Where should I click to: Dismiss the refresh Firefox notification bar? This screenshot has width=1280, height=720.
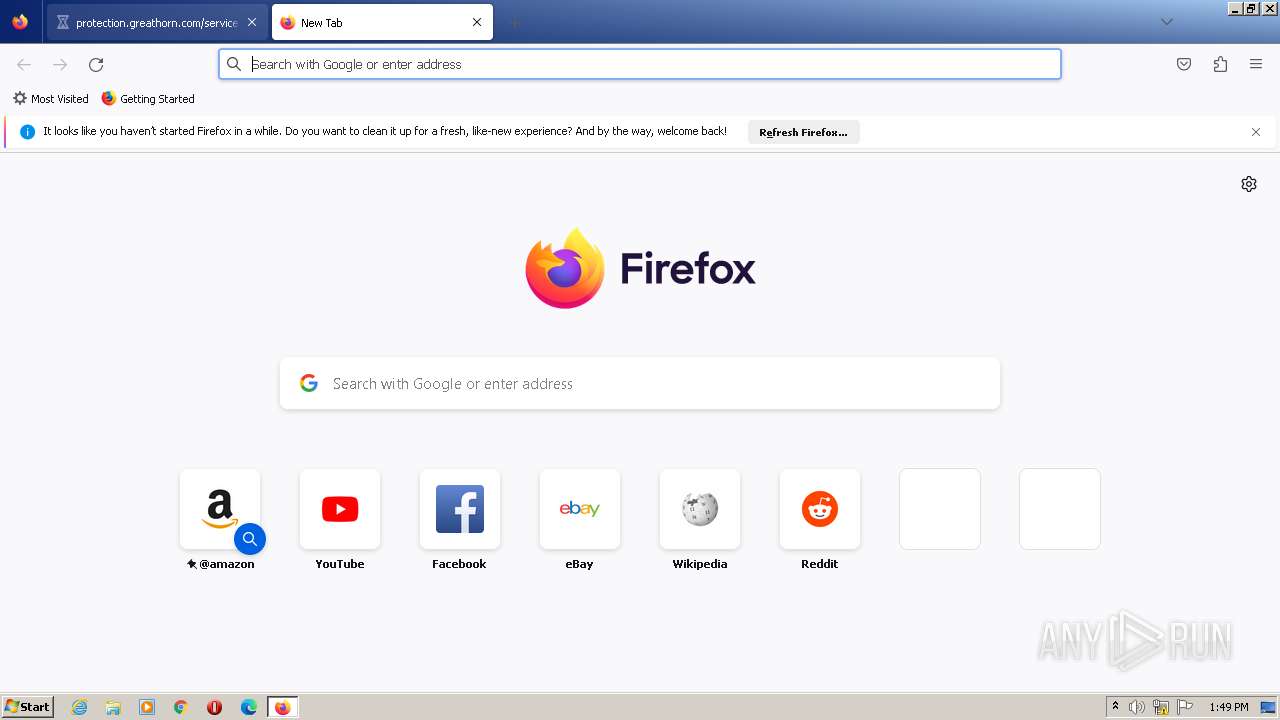(1256, 132)
